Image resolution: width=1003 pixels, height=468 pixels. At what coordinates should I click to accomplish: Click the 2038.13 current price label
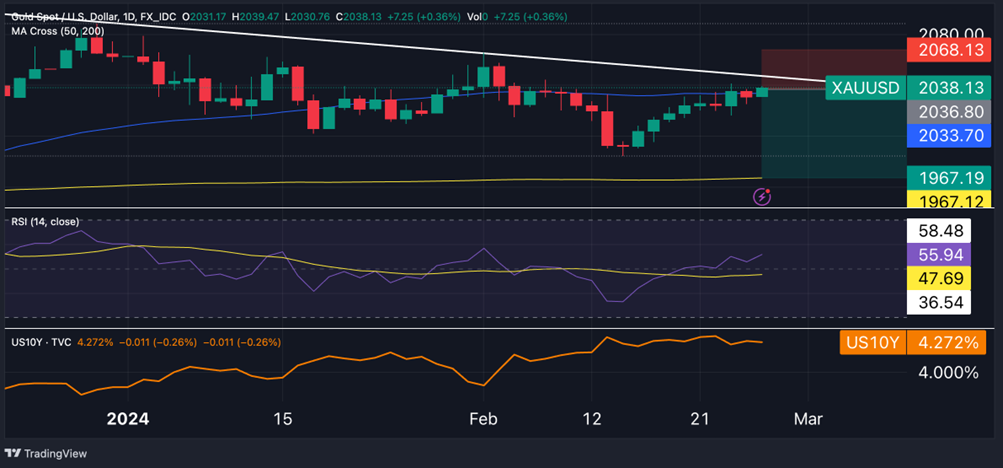click(x=946, y=88)
